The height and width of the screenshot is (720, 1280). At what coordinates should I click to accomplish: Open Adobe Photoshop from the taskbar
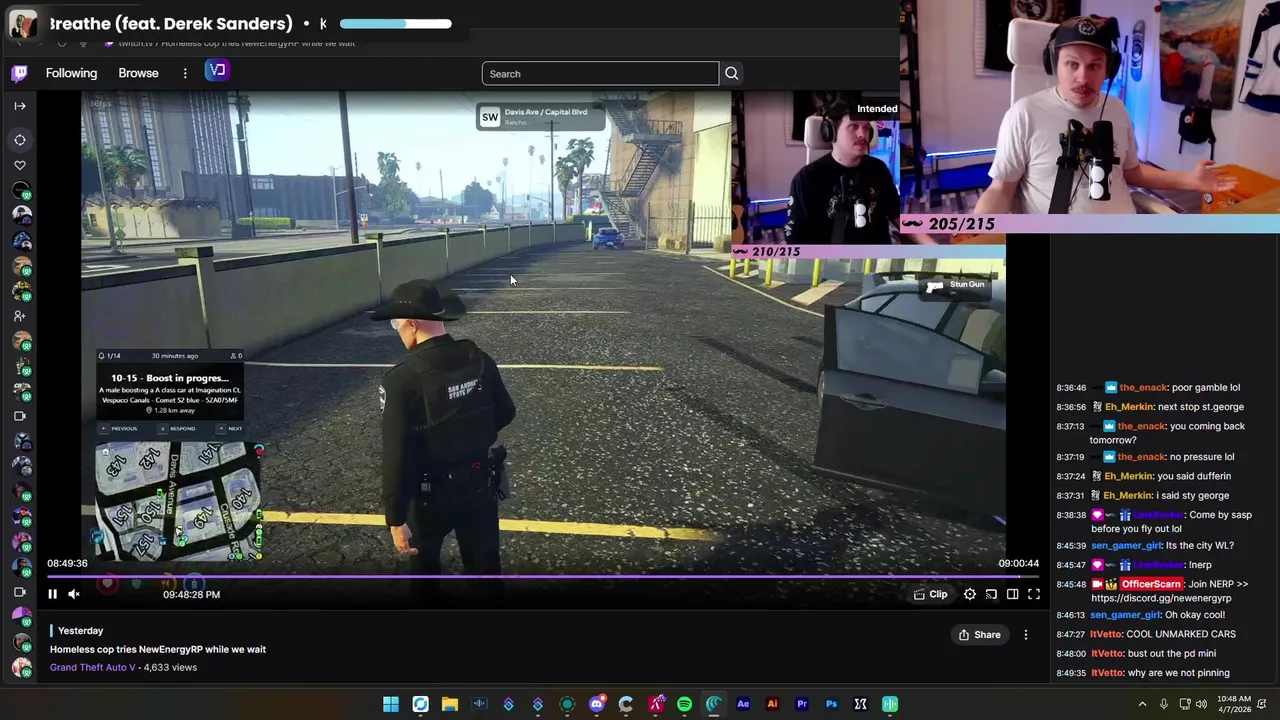[831, 704]
